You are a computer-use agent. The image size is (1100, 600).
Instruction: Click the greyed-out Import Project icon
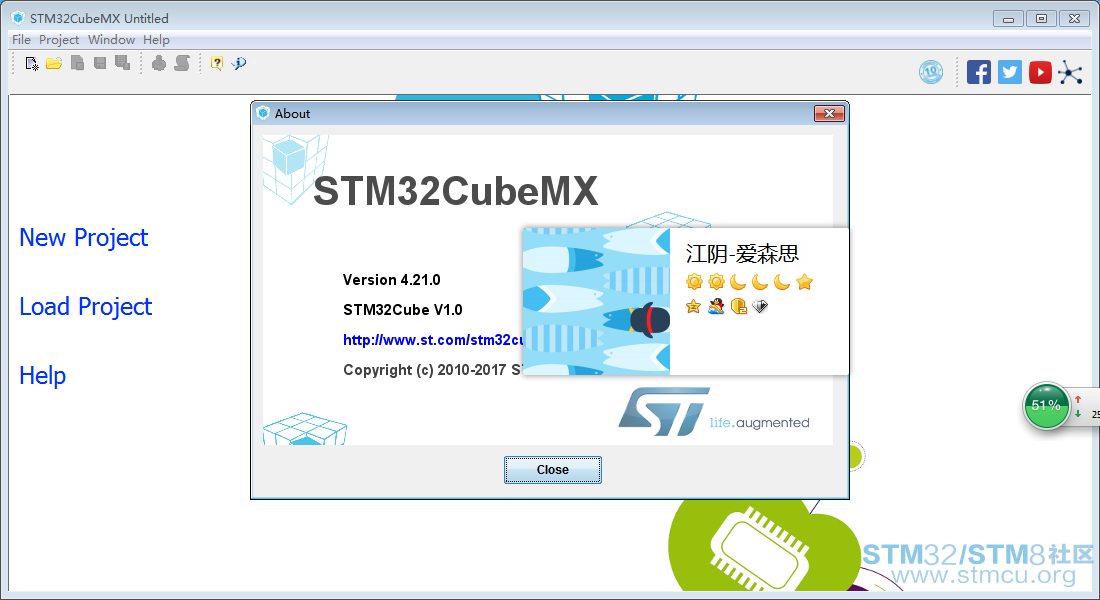[77, 63]
